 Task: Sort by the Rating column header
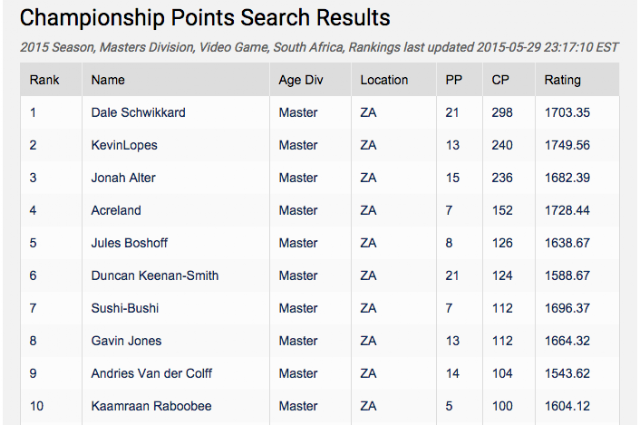(x=562, y=80)
